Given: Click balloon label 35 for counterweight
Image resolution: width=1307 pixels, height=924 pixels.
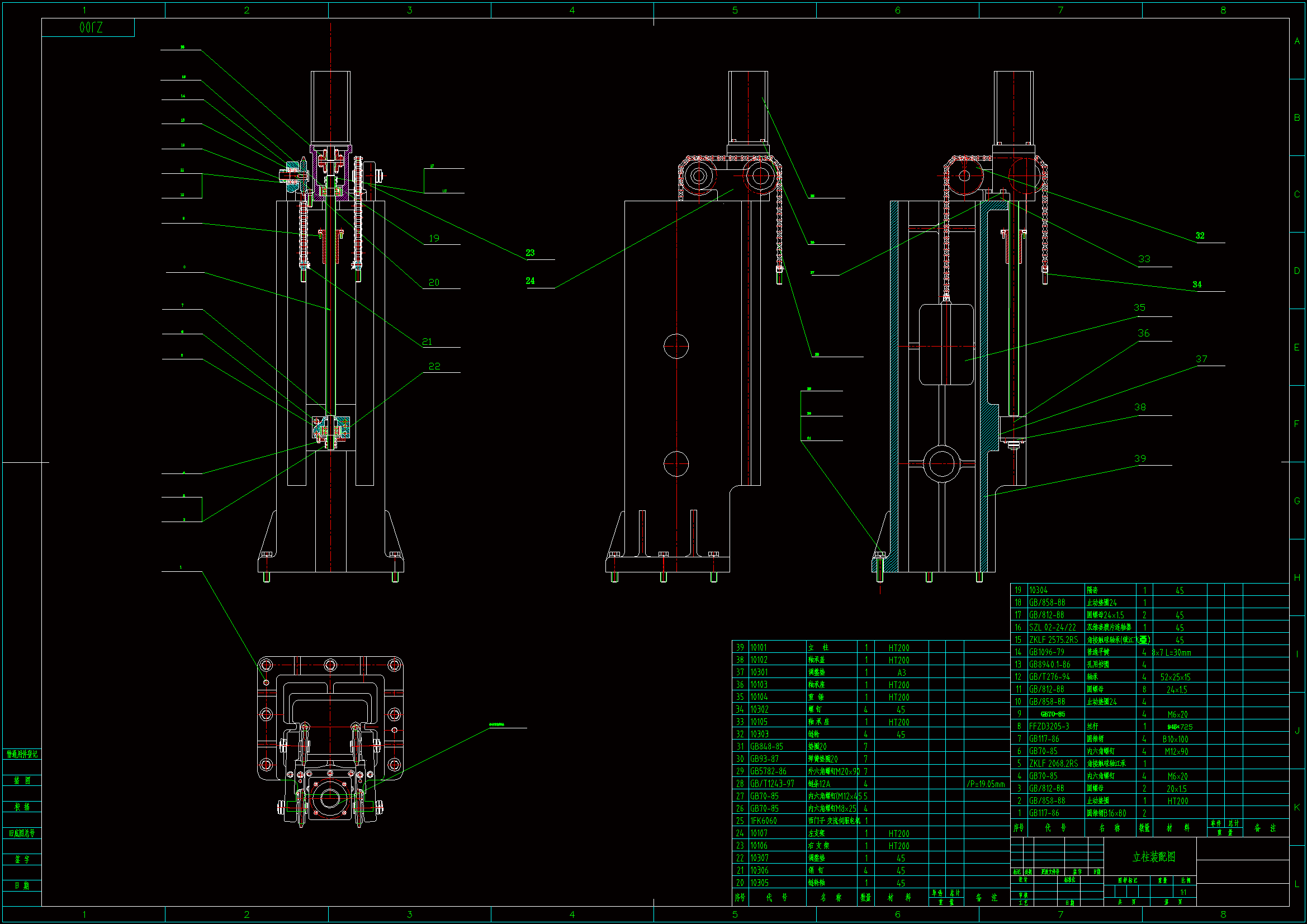Looking at the screenshot, I should tap(1139, 307).
